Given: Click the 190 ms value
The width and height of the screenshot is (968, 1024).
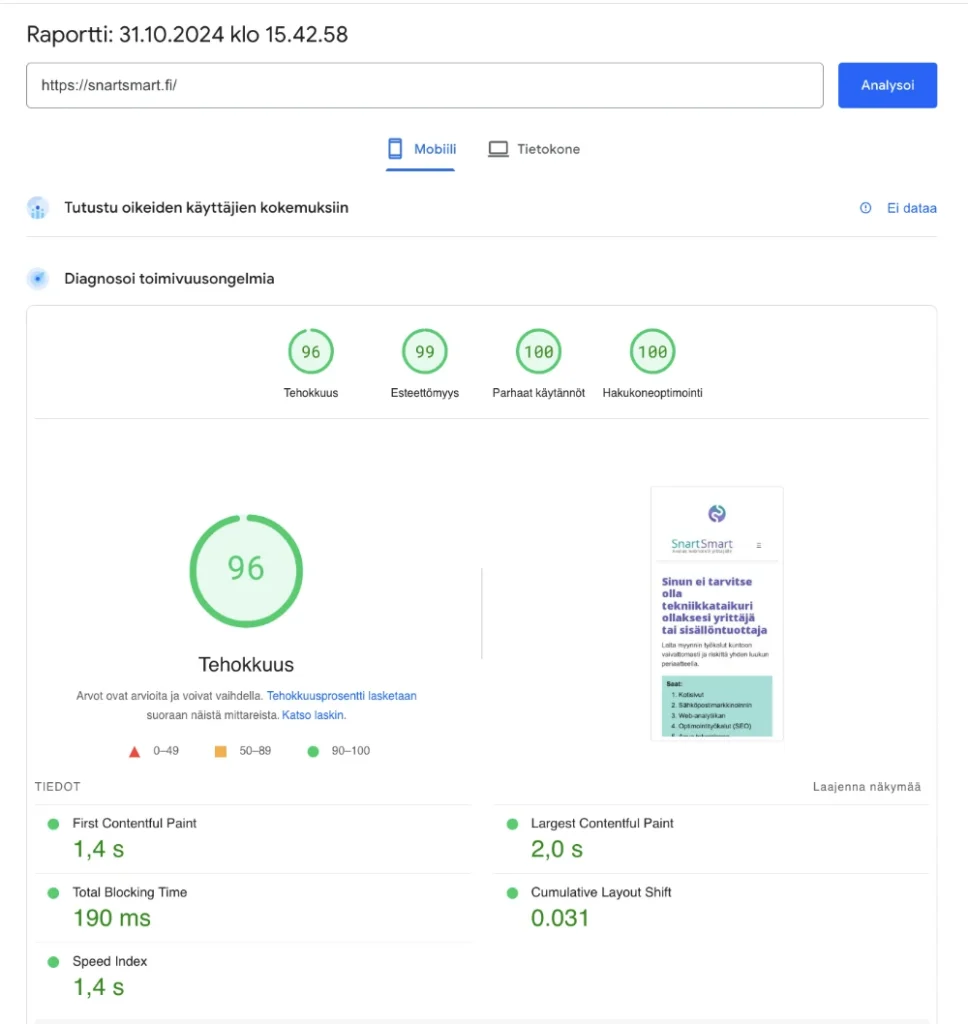Looking at the screenshot, I should point(112,918).
